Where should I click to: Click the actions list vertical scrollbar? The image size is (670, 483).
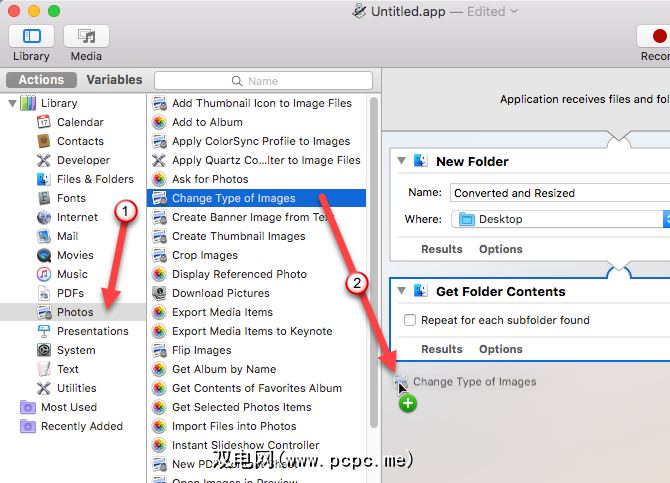373,262
